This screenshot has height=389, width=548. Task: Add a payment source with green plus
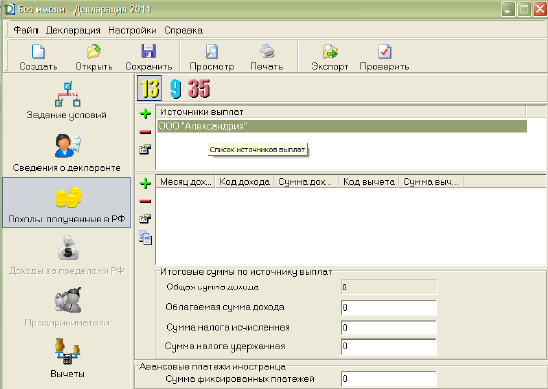point(145,114)
